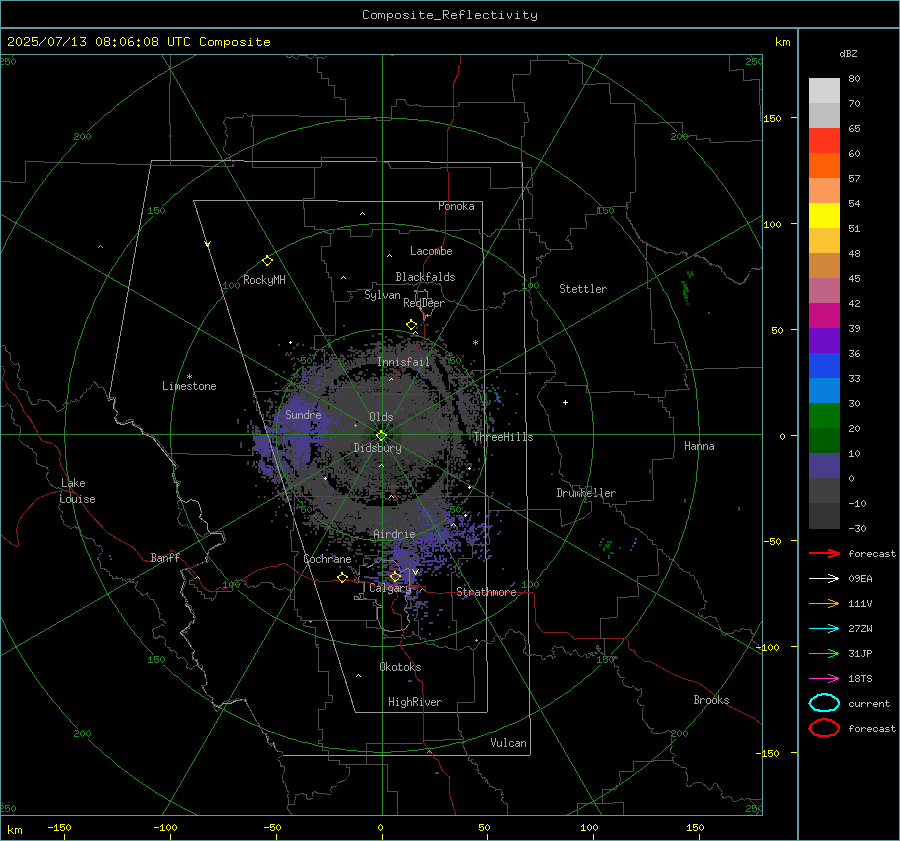Click the Banff city label
Screen dimensions: 900x841
tap(165, 557)
